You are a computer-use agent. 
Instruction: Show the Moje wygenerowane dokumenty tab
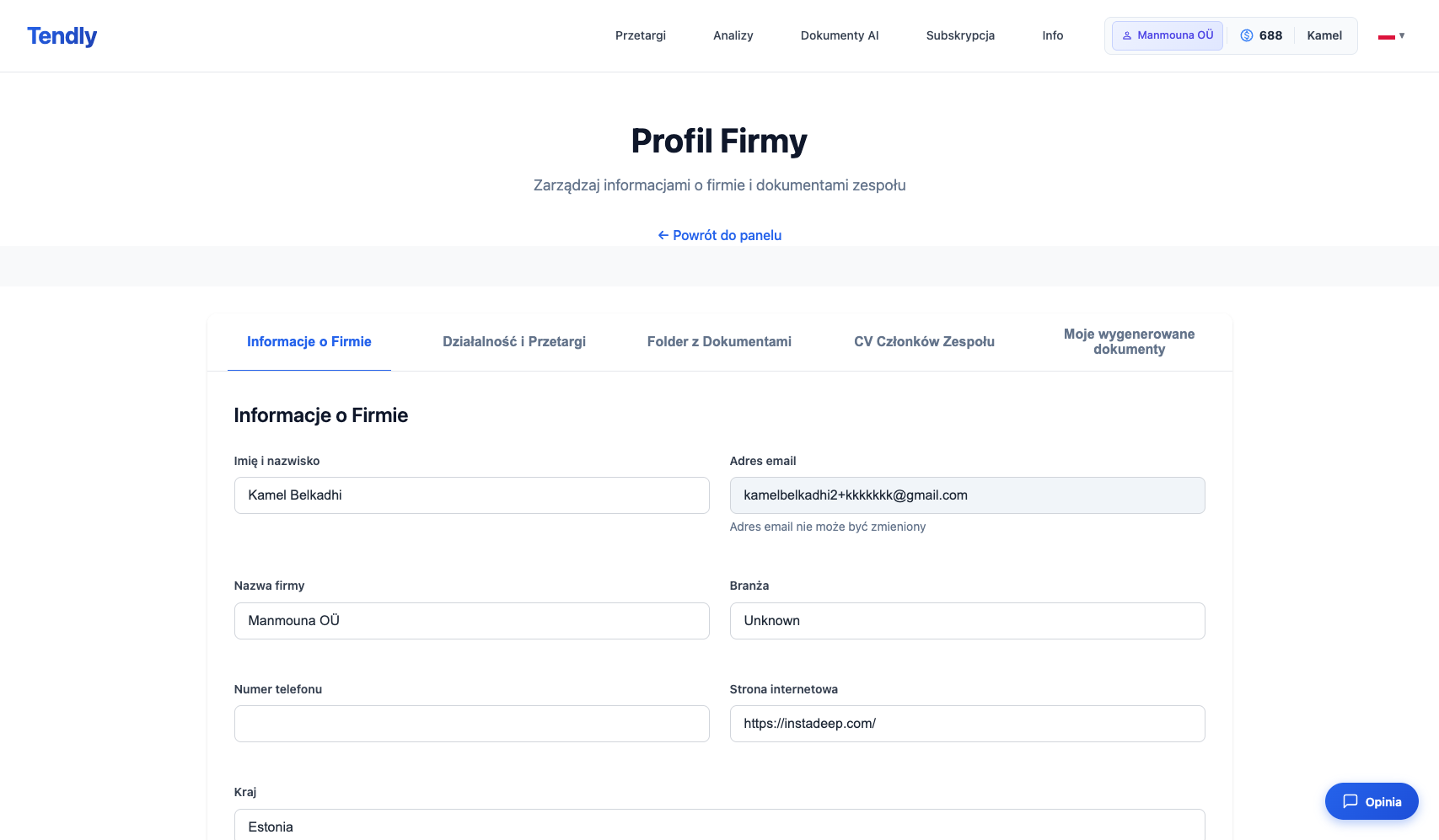[x=1129, y=341]
